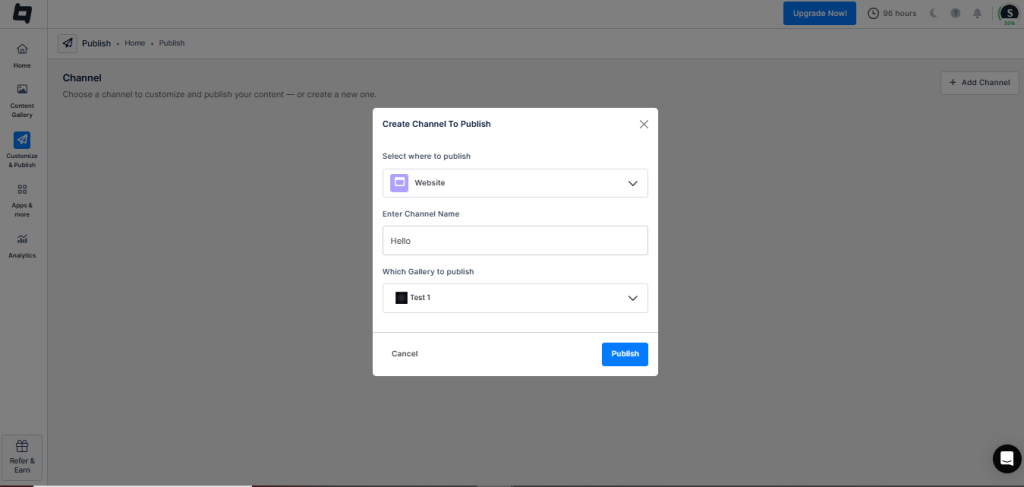This screenshot has height=487, width=1024.
Task: Toggle dark mode moon icon
Action: click(x=934, y=13)
